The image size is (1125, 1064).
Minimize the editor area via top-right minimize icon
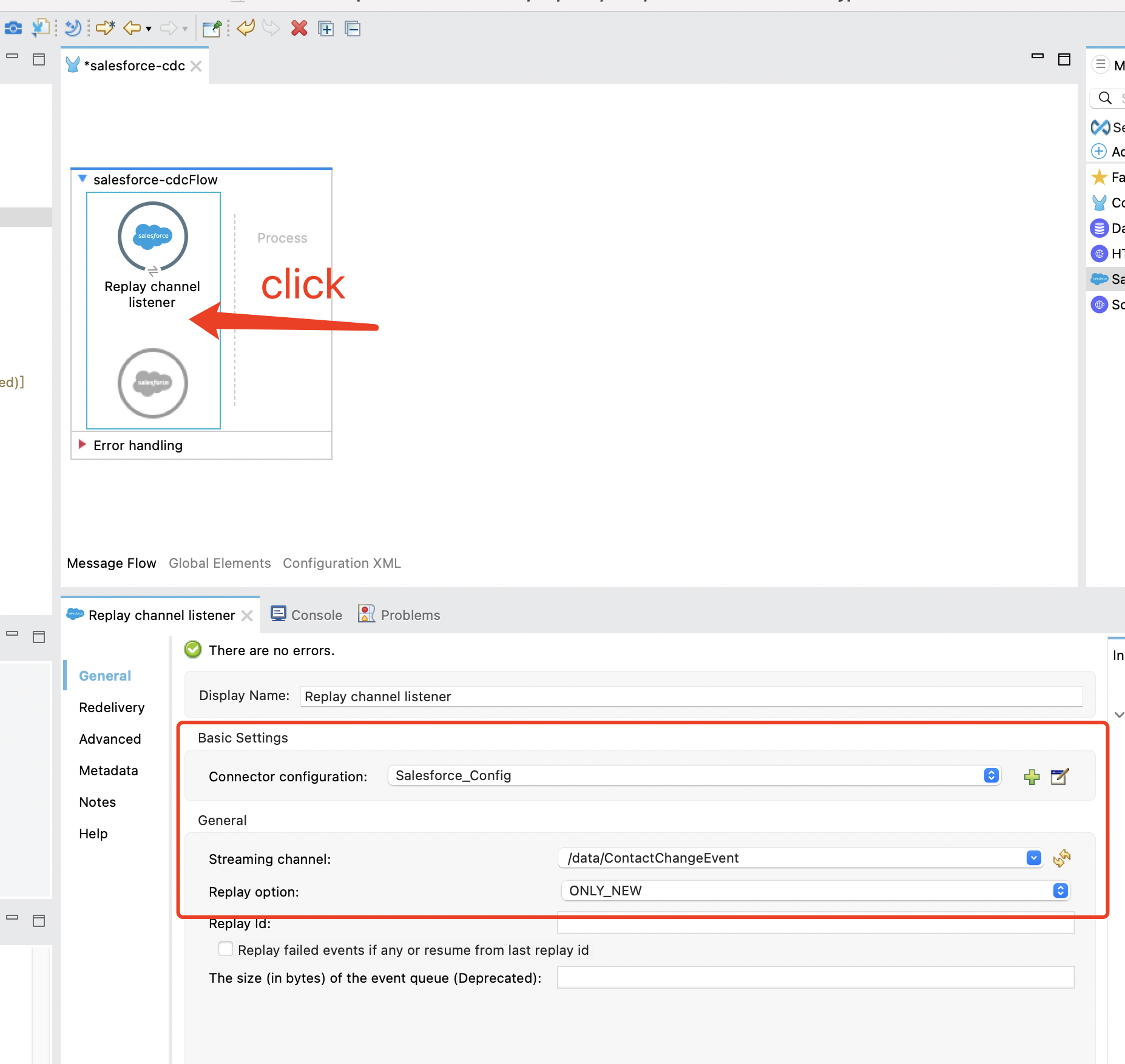1038,56
